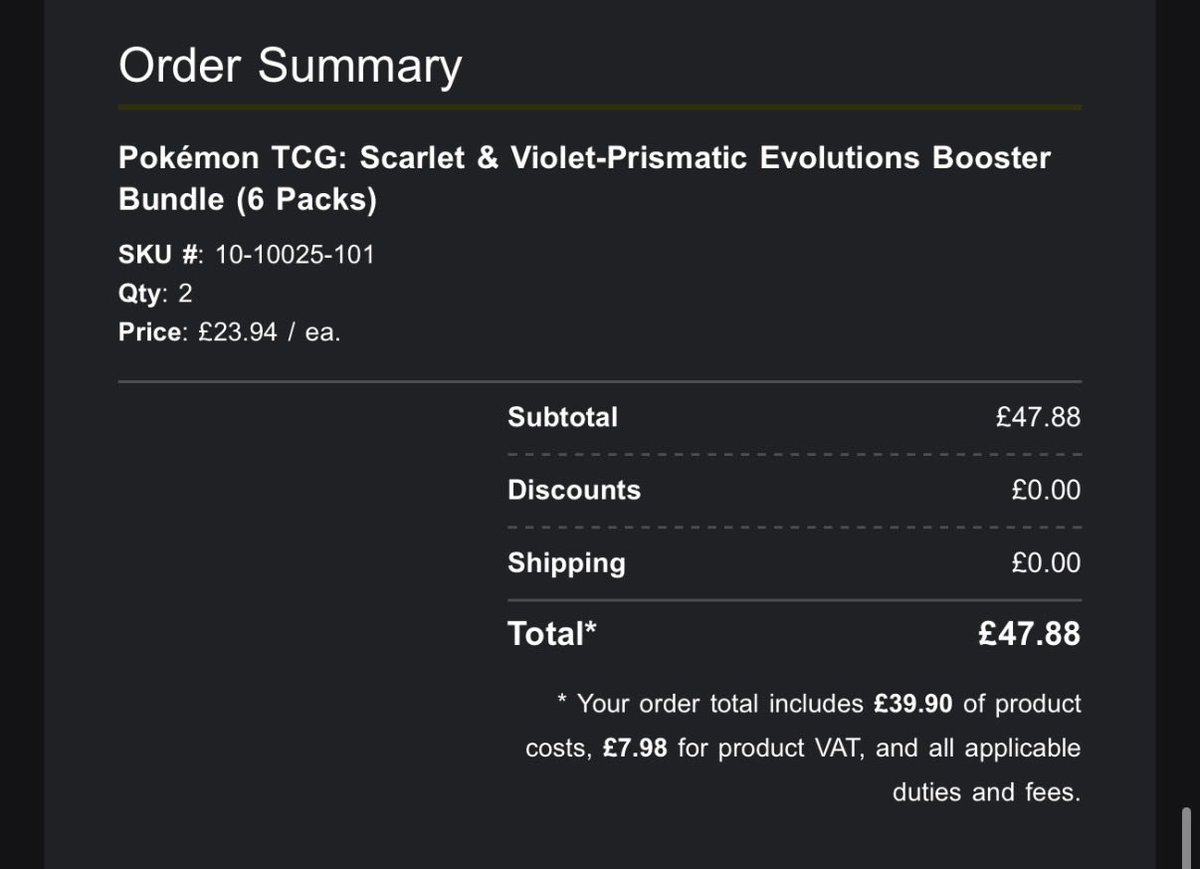Click the Price label
The image size is (1200, 869).
click(x=151, y=332)
